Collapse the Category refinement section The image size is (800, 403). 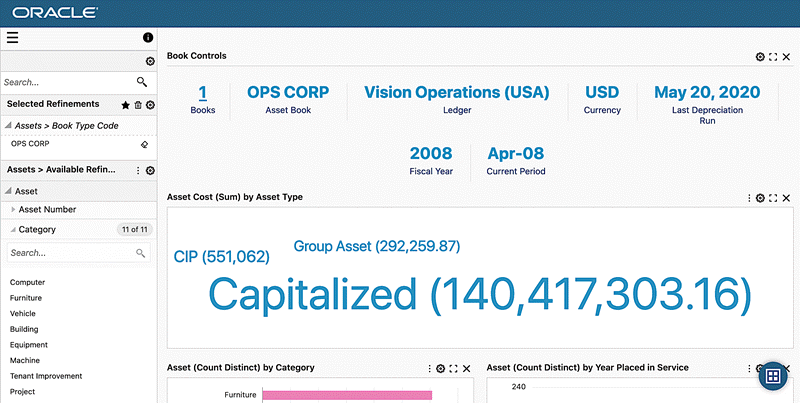click(x=13, y=230)
